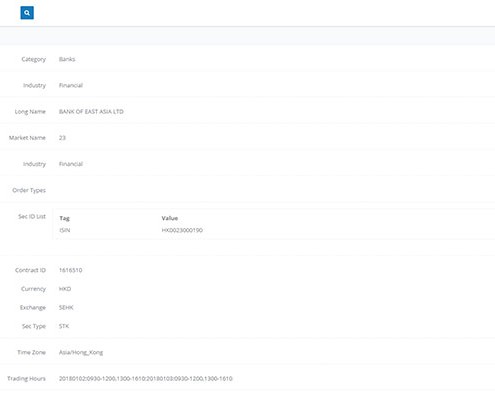
Task: Click the 'Long Name' field label
Action: [30, 112]
